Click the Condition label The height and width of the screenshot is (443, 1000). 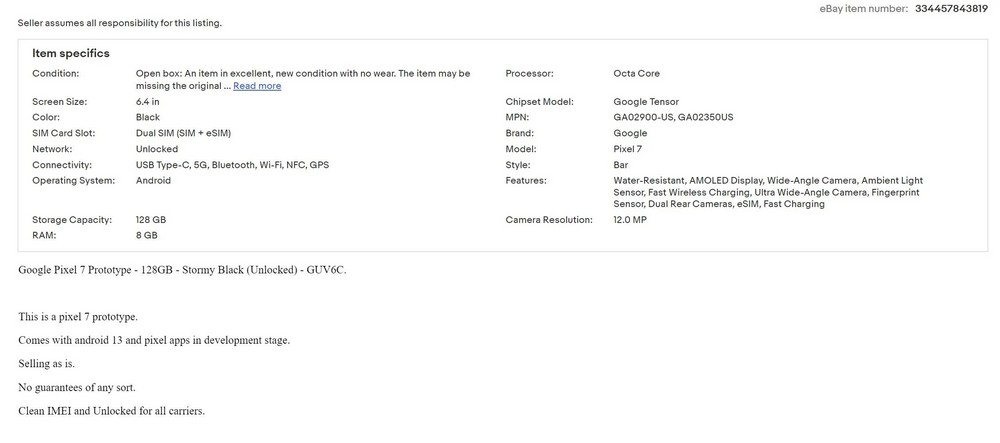pyautogui.click(x=55, y=73)
